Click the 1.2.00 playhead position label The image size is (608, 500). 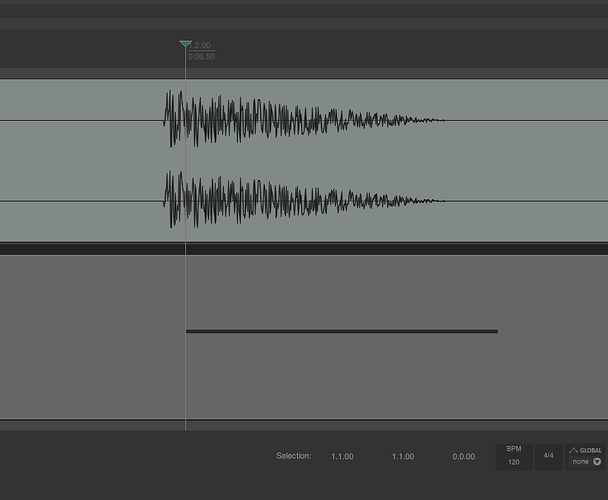pyautogui.click(x=200, y=45)
